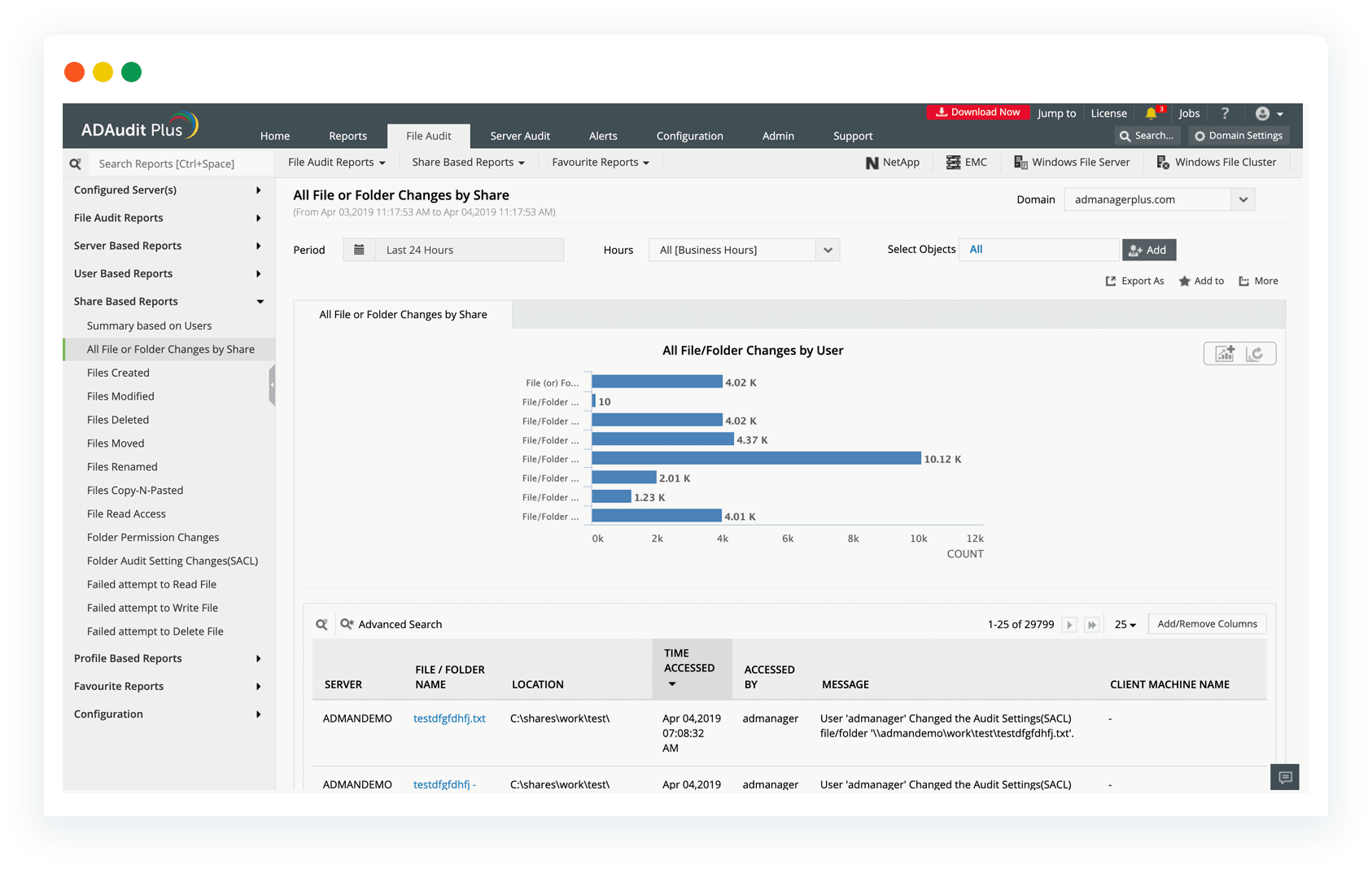Collapse the left sidebar using the handle
Image resolution: width=1372 pixels, height=869 pixels.
(x=272, y=385)
